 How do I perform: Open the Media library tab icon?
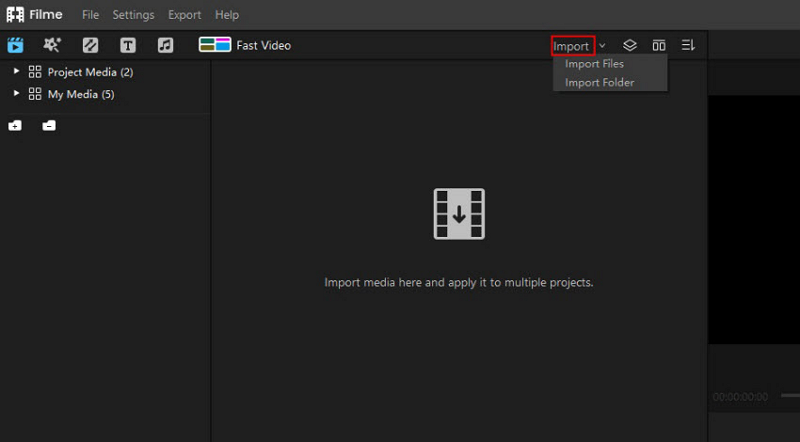(15, 45)
